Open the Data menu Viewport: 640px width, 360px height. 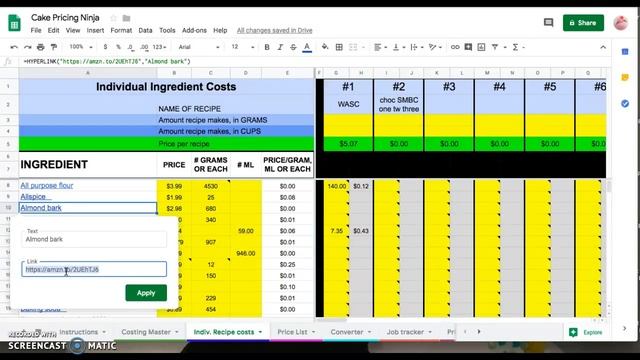(145, 30)
